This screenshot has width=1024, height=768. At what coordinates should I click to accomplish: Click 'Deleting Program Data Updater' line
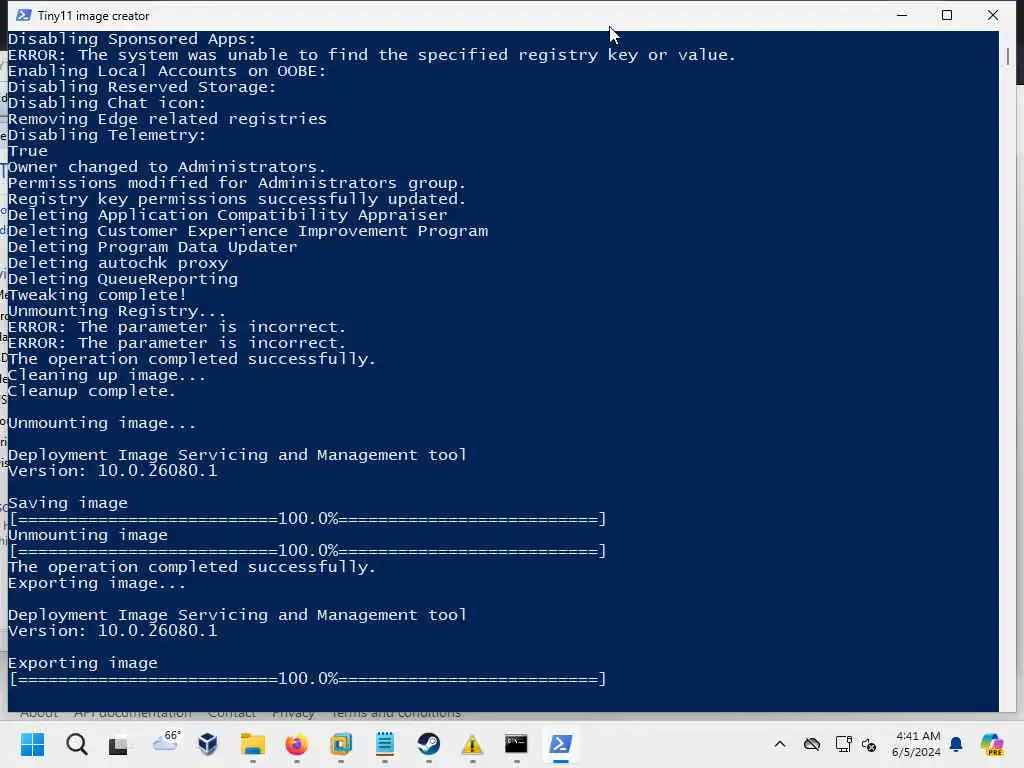153,247
